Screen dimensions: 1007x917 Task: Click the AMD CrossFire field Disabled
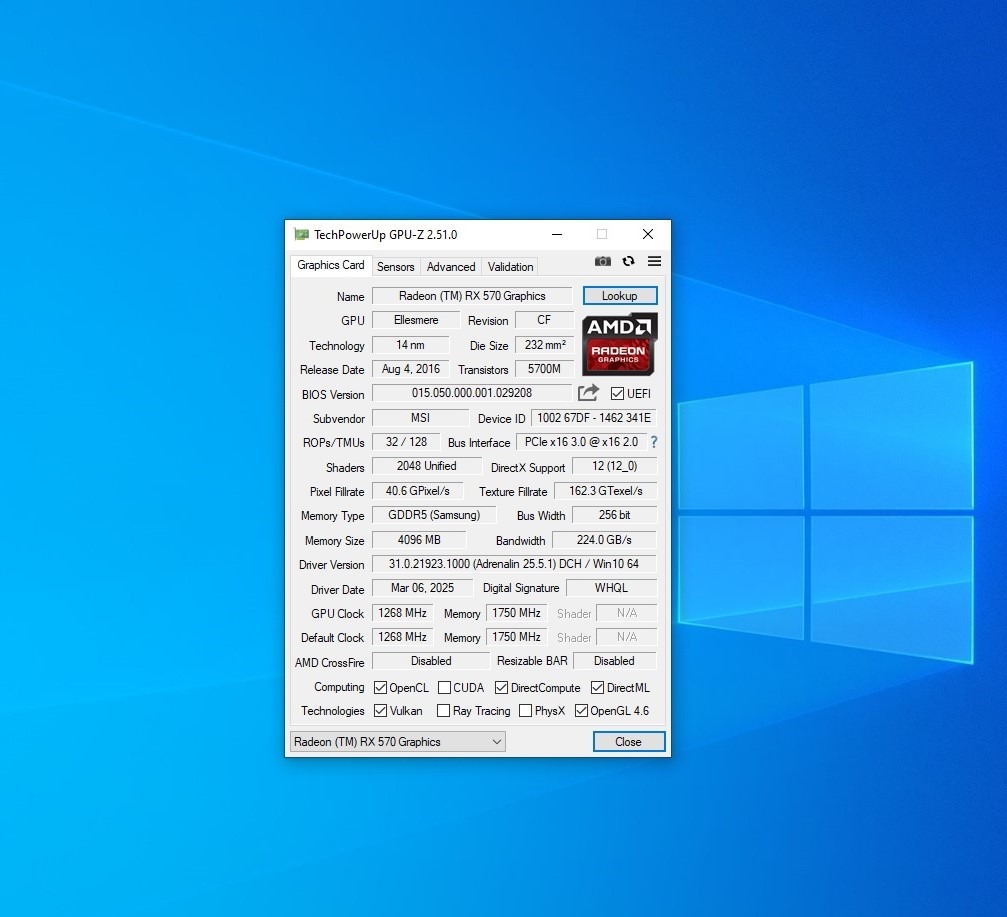(x=432, y=661)
